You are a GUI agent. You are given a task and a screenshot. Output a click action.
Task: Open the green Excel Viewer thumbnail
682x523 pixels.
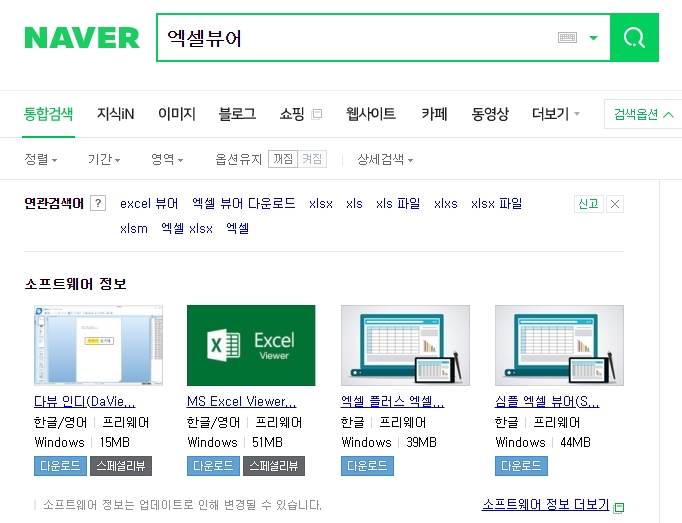(x=251, y=345)
